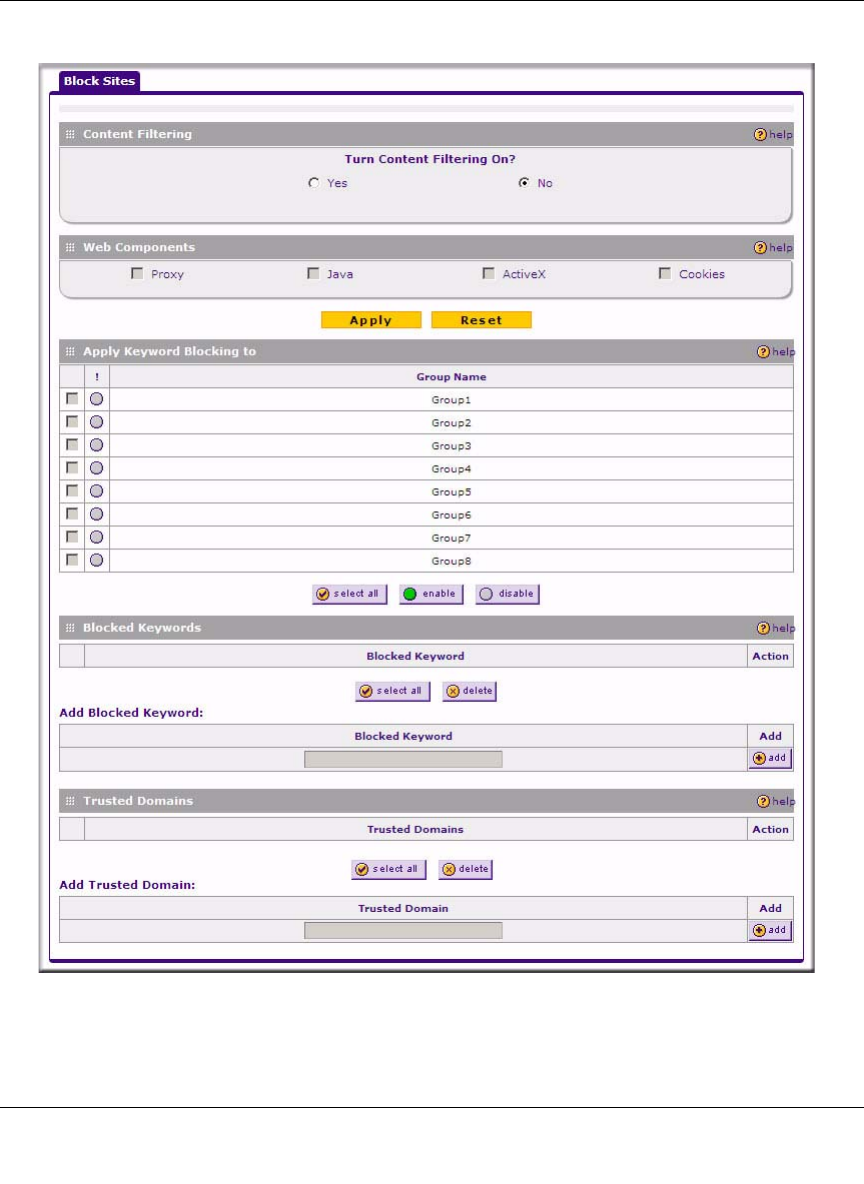
Task: Open the Block Sites tab
Action: pyautogui.click(x=99, y=81)
